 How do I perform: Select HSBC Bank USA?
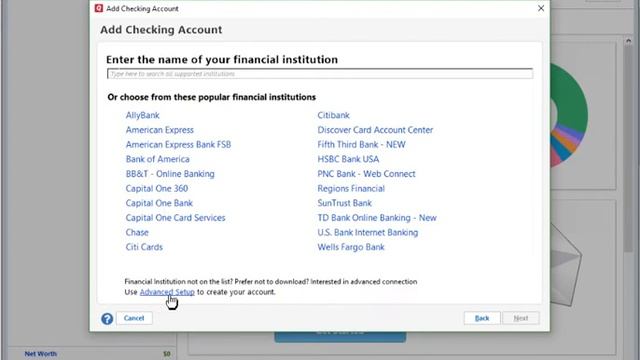(348, 159)
